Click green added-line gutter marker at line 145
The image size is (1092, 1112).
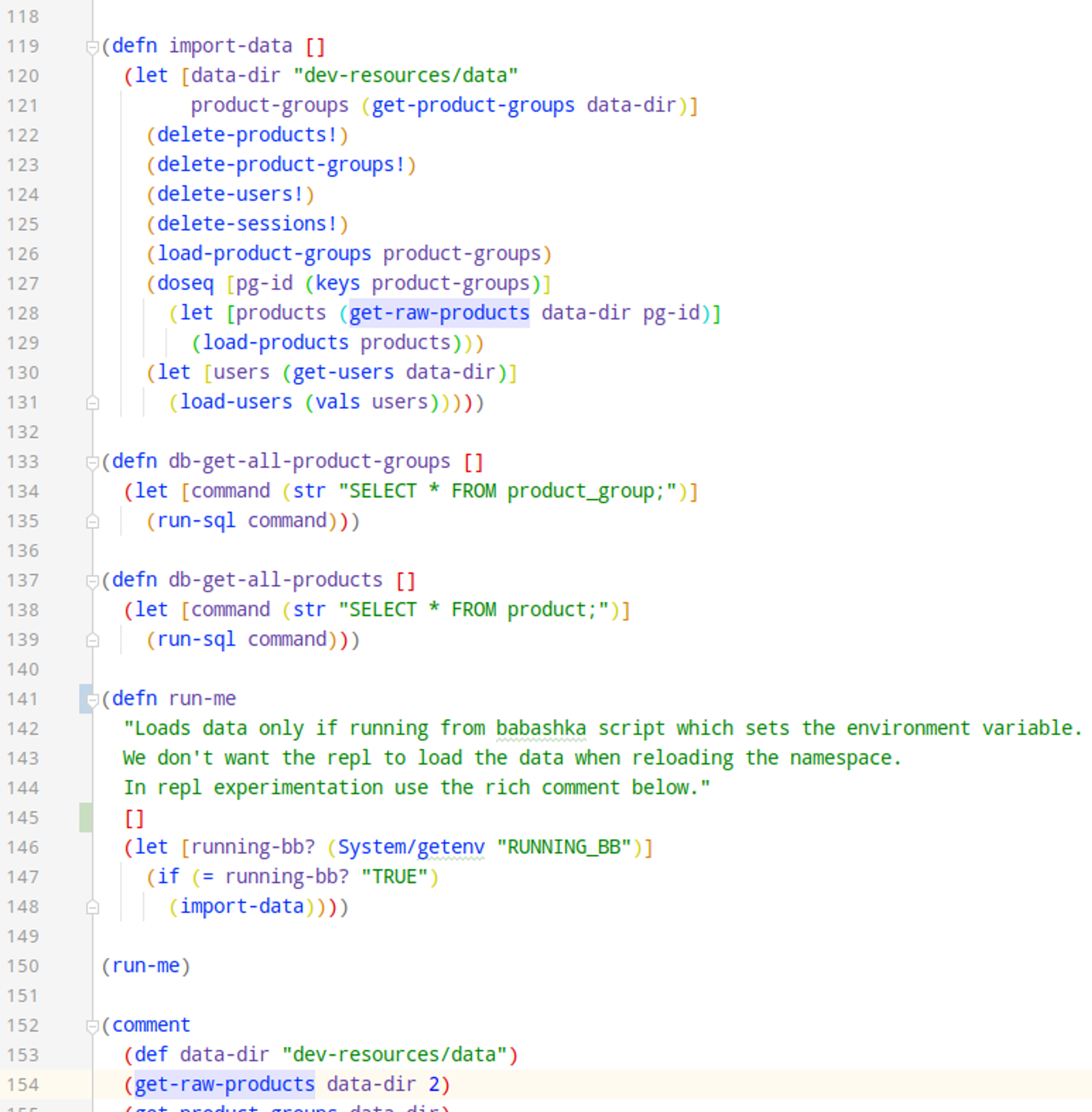coord(86,818)
